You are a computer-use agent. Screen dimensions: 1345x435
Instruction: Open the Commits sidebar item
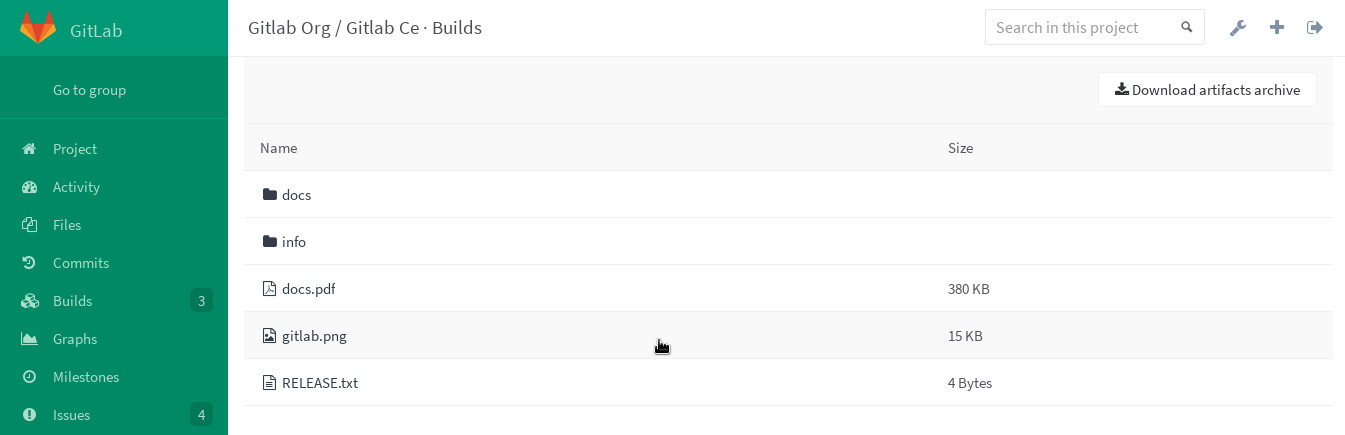[x=81, y=263]
